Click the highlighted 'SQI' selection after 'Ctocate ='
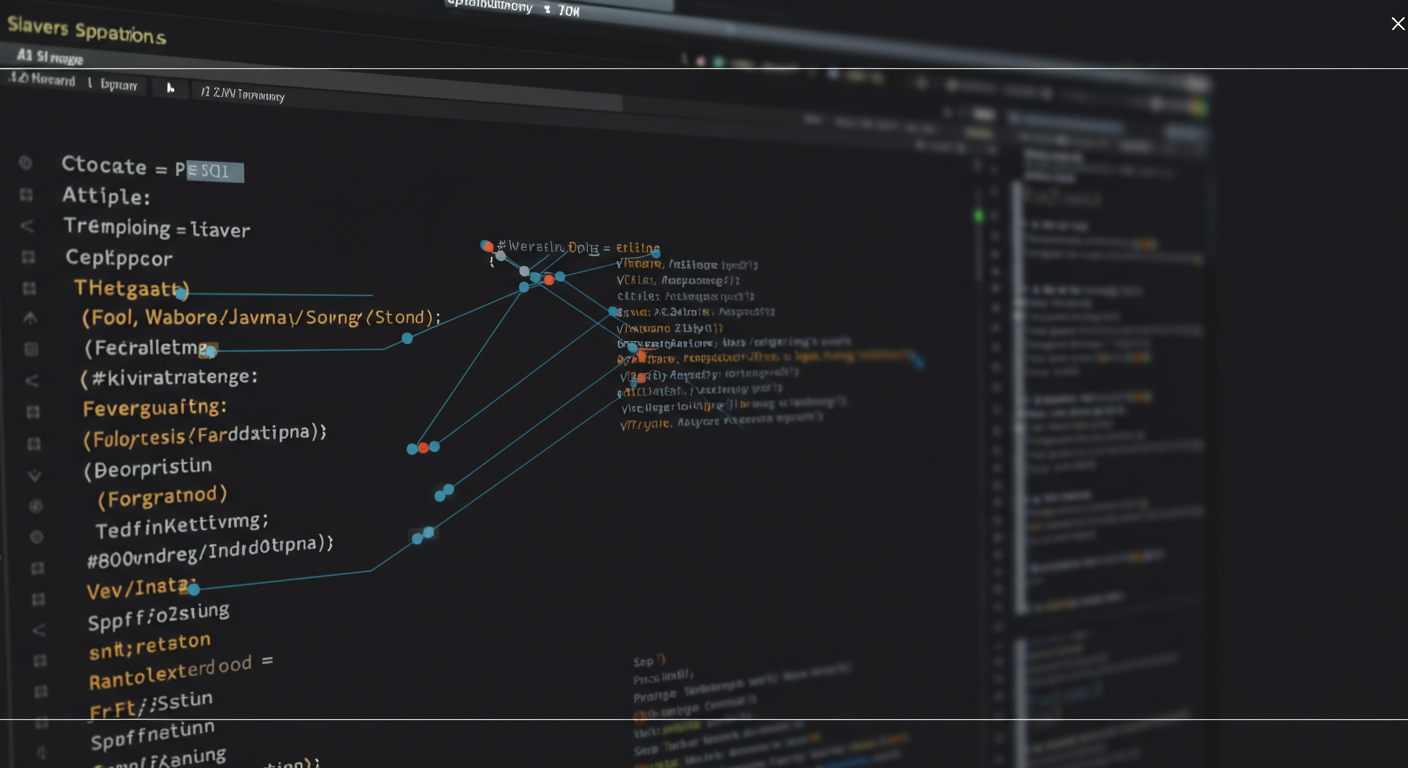Screen dimensions: 1408x768 214,171
